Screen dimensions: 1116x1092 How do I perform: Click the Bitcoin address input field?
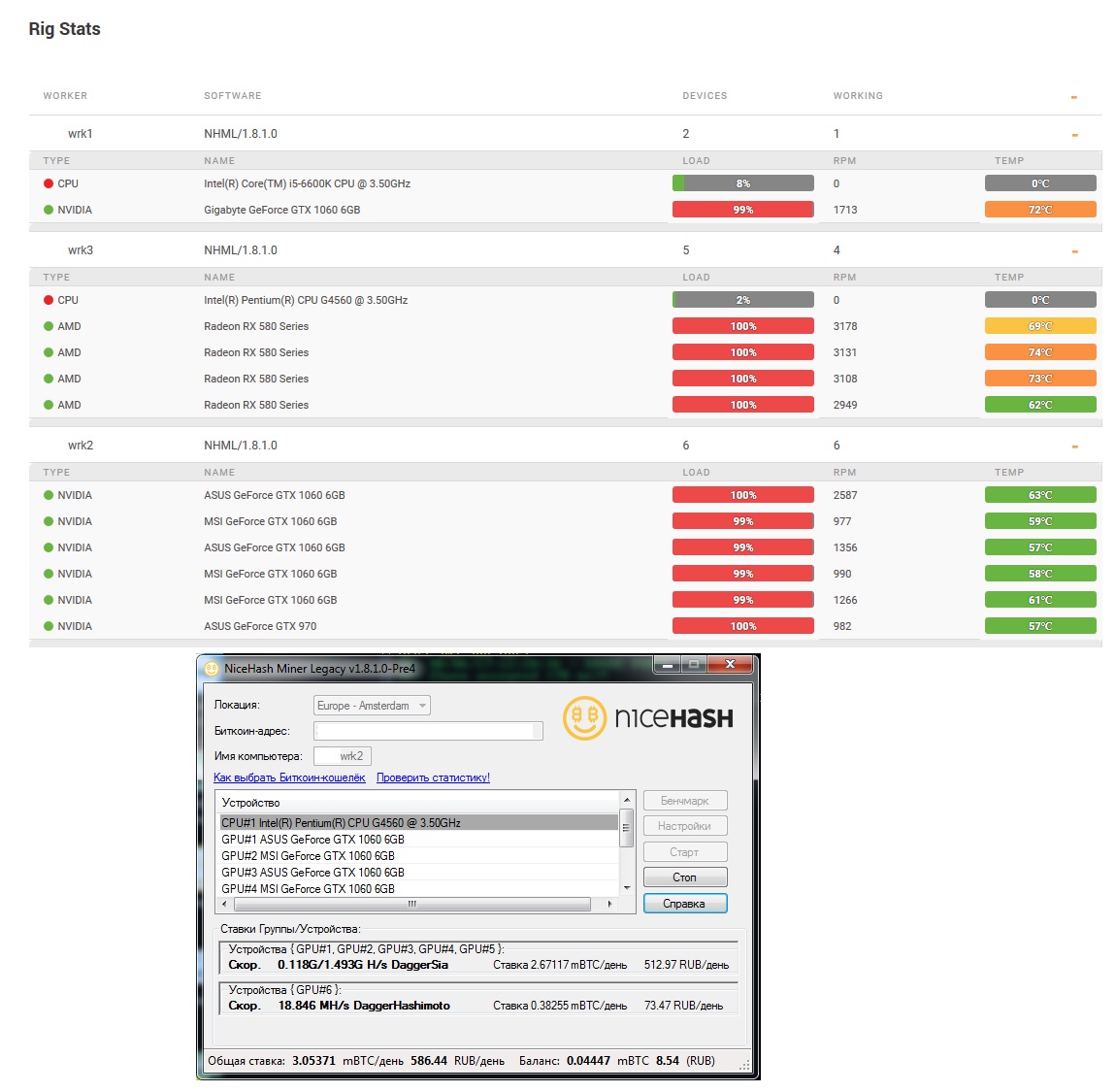click(428, 731)
